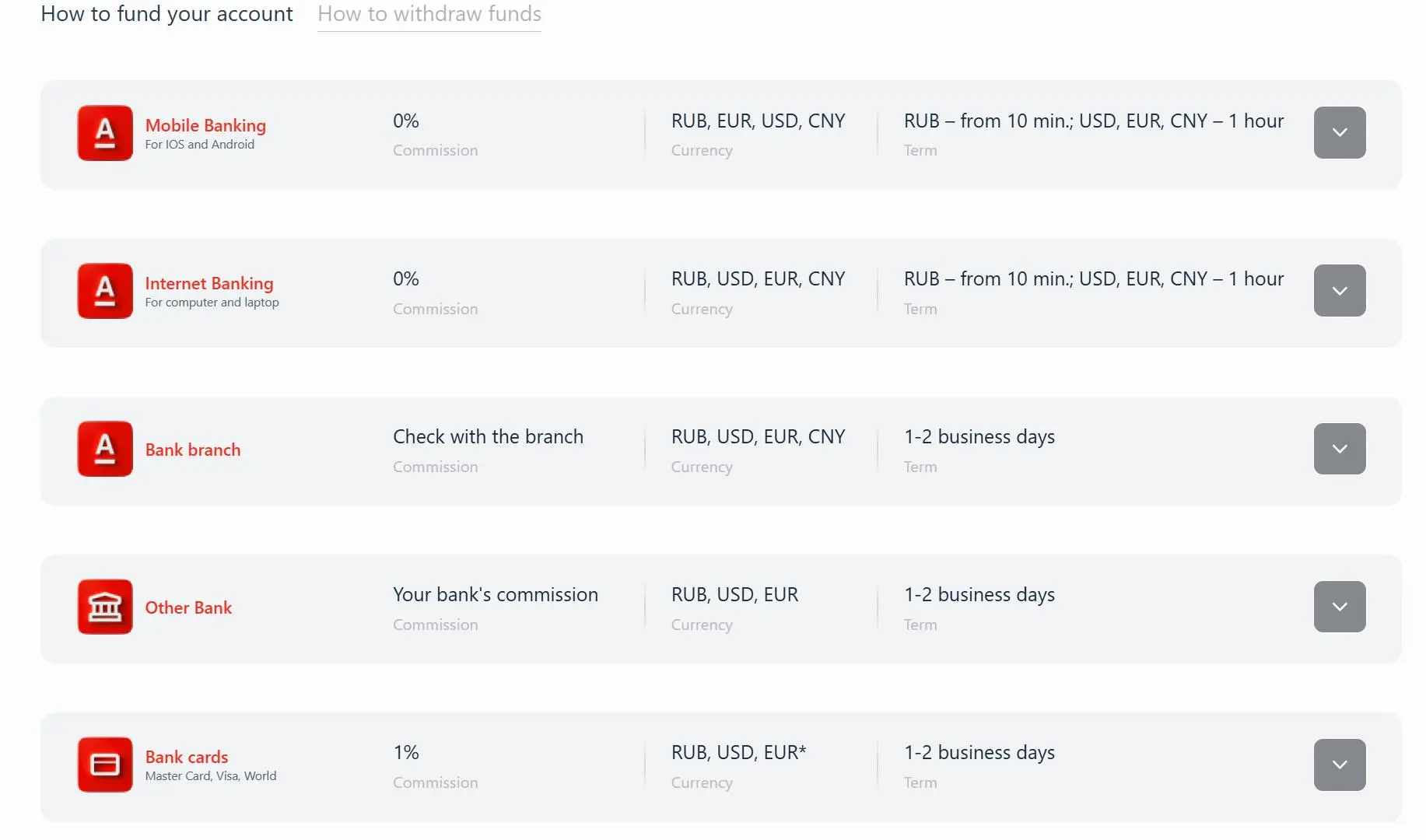
Task: Open the Bank cards link
Action: [x=187, y=757]
